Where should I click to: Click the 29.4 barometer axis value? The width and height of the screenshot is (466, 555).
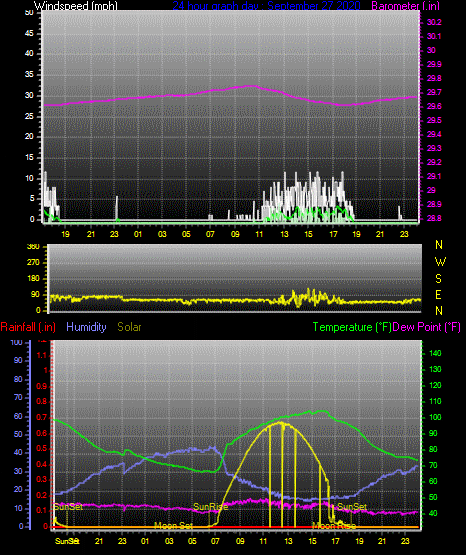pos(434,134)
